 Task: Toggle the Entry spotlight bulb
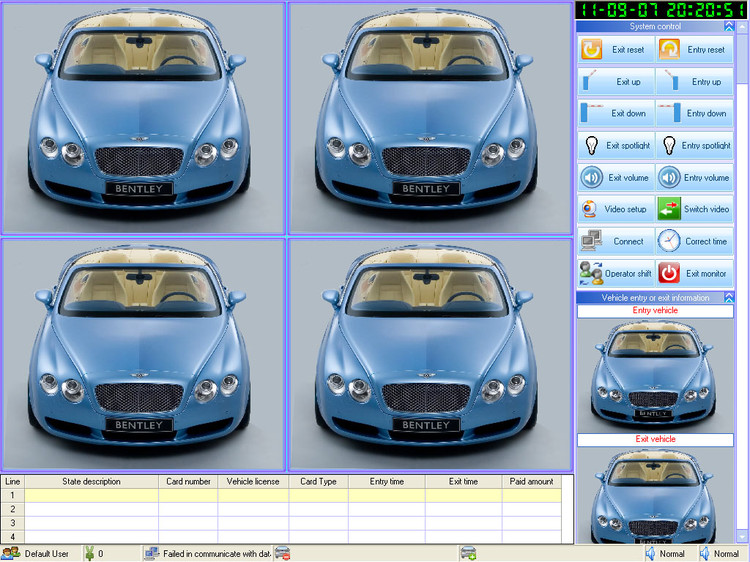coord(694,145)
